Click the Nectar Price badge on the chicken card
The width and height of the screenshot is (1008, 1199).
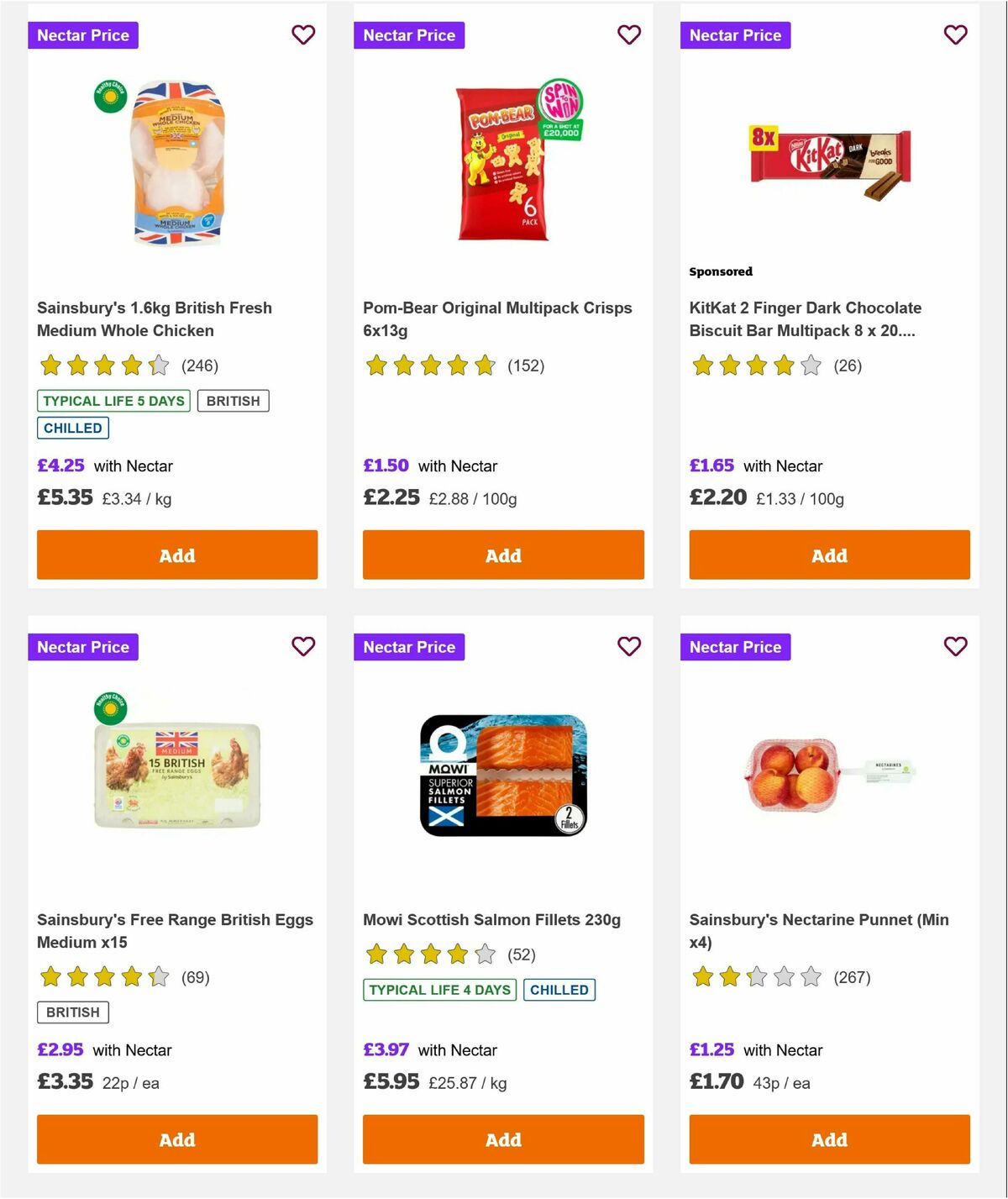tap(83, 35)
